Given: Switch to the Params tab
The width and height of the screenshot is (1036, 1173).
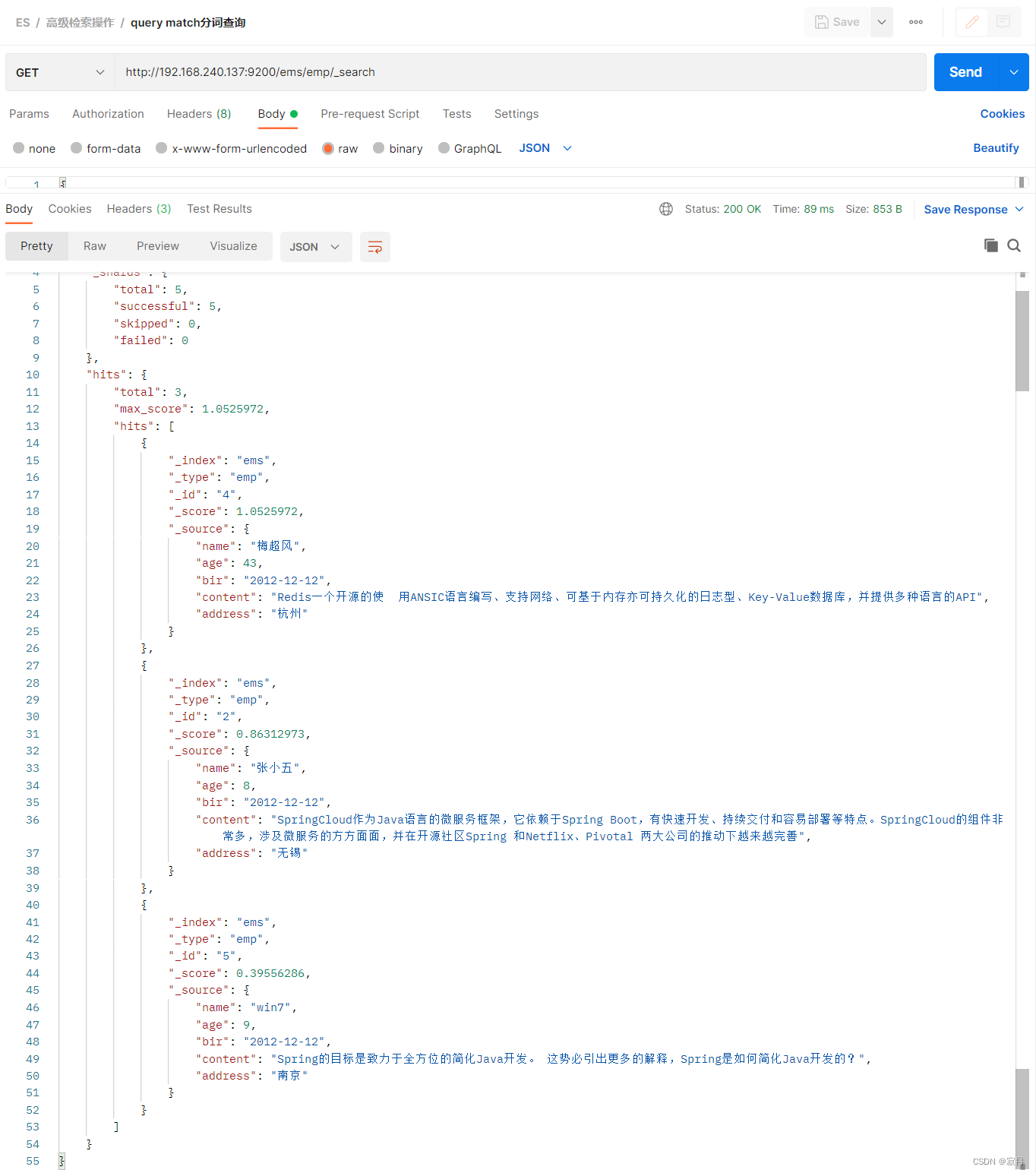Looking at the screenshot, I should point(29,114).
